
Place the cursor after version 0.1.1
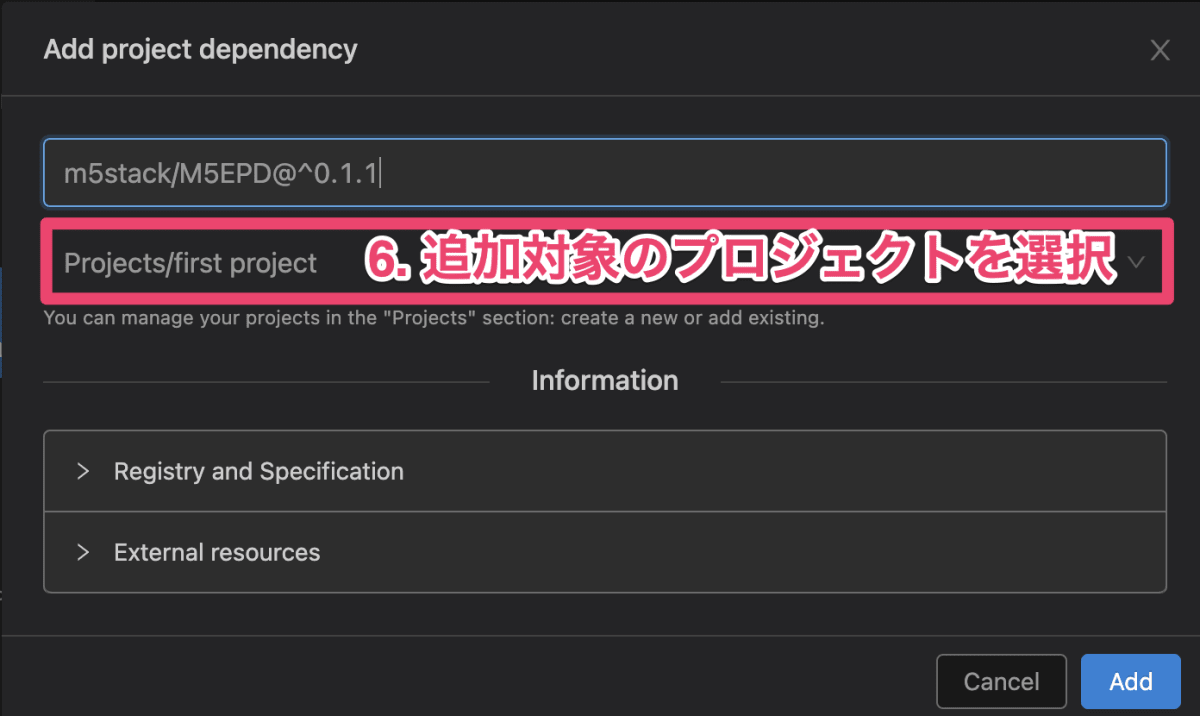[380, 174]
